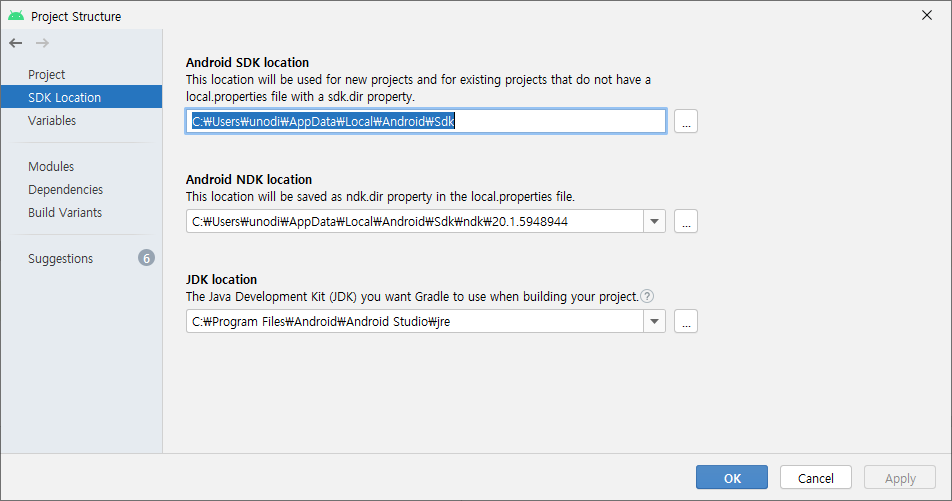
Task: Click the 'Android NDK location' heading
Action: [x=249, y=180]
